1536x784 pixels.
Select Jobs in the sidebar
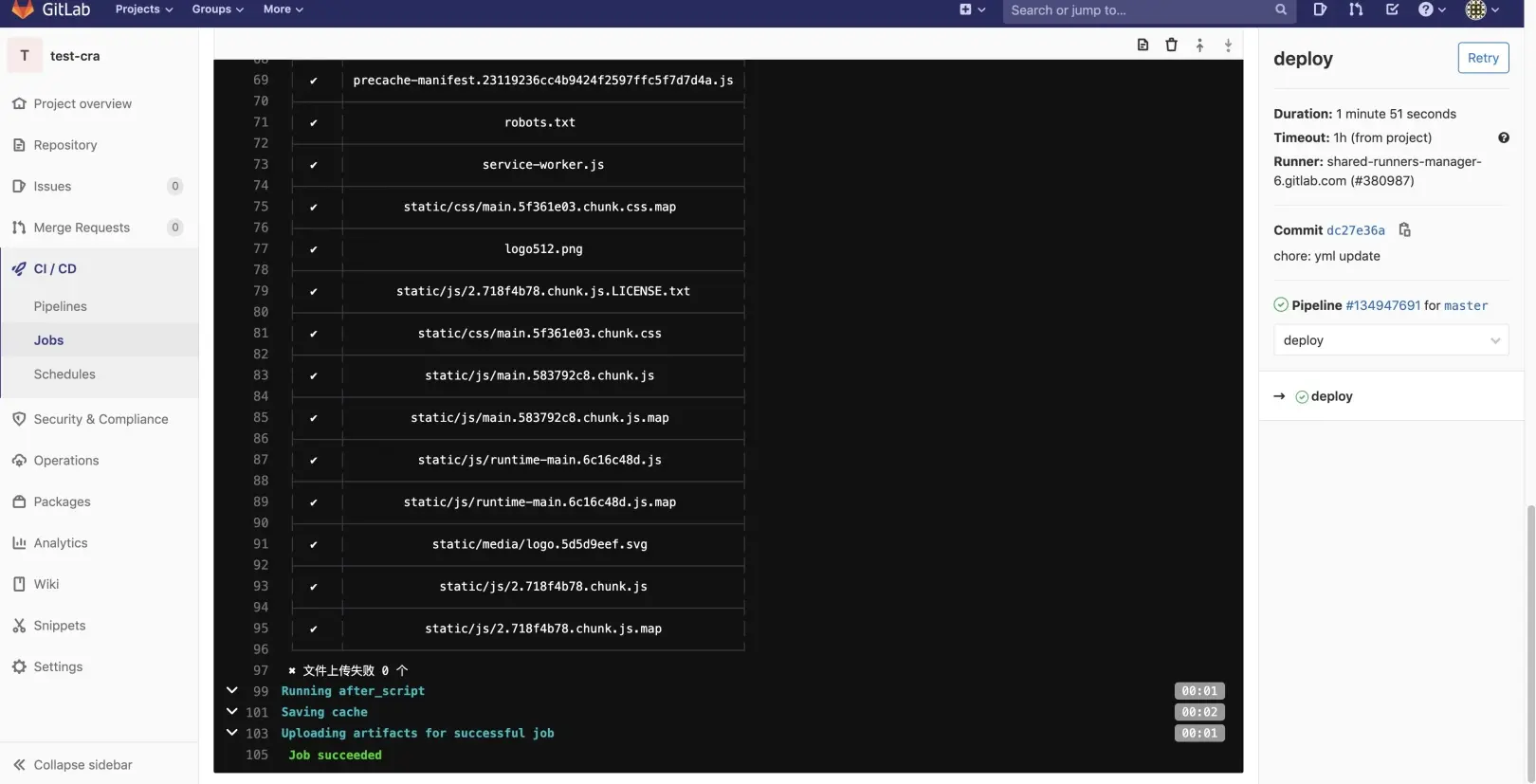(48, 340)
